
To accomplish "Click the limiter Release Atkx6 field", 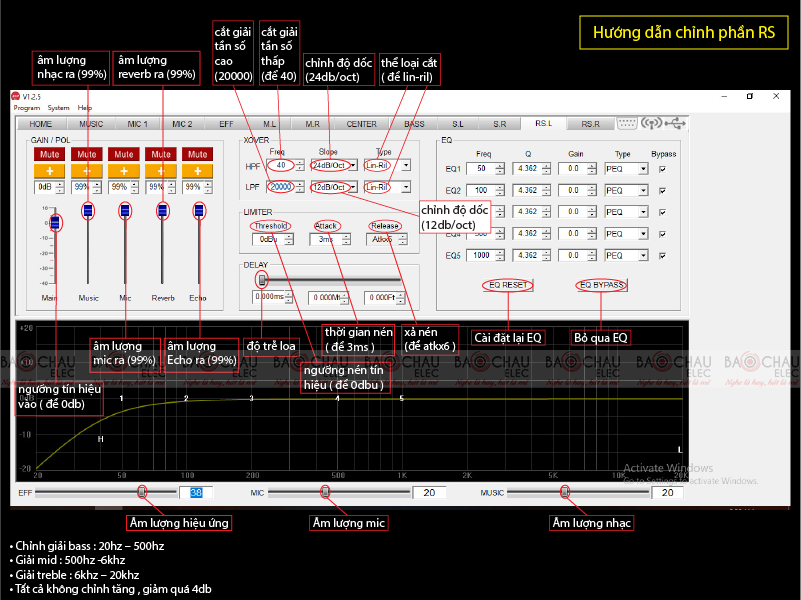I will coord(382,239).
